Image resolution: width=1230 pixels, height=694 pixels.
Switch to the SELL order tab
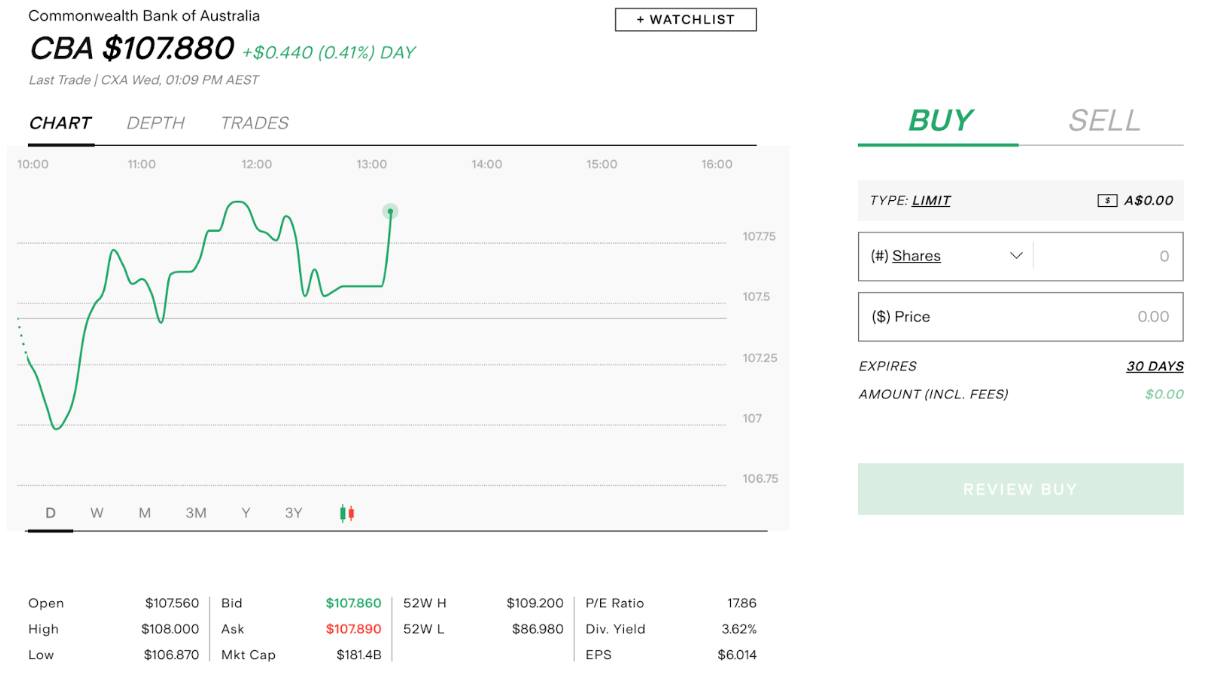pos(1104,120)
